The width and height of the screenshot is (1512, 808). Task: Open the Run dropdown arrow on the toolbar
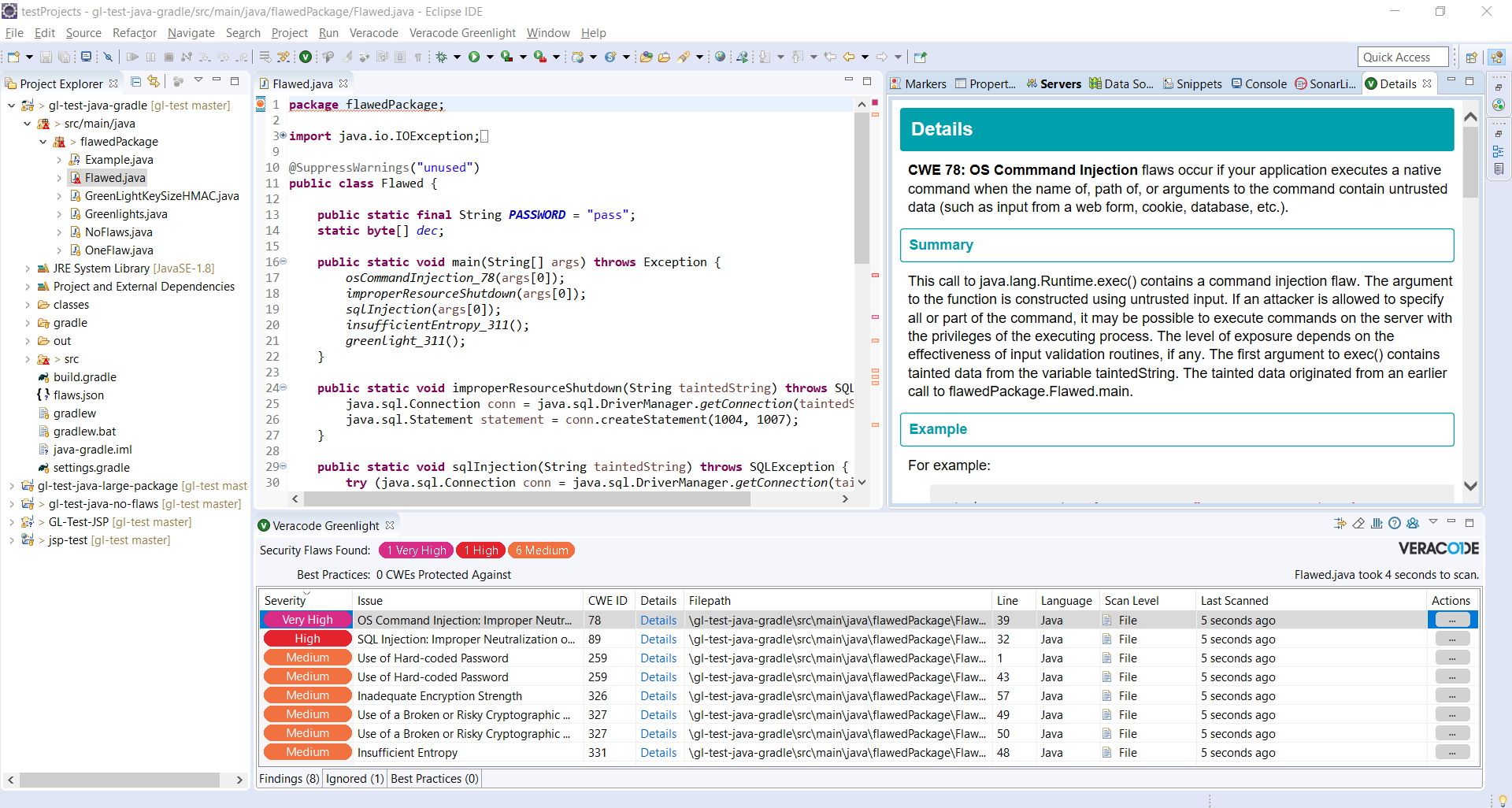(x=488, y=56)
